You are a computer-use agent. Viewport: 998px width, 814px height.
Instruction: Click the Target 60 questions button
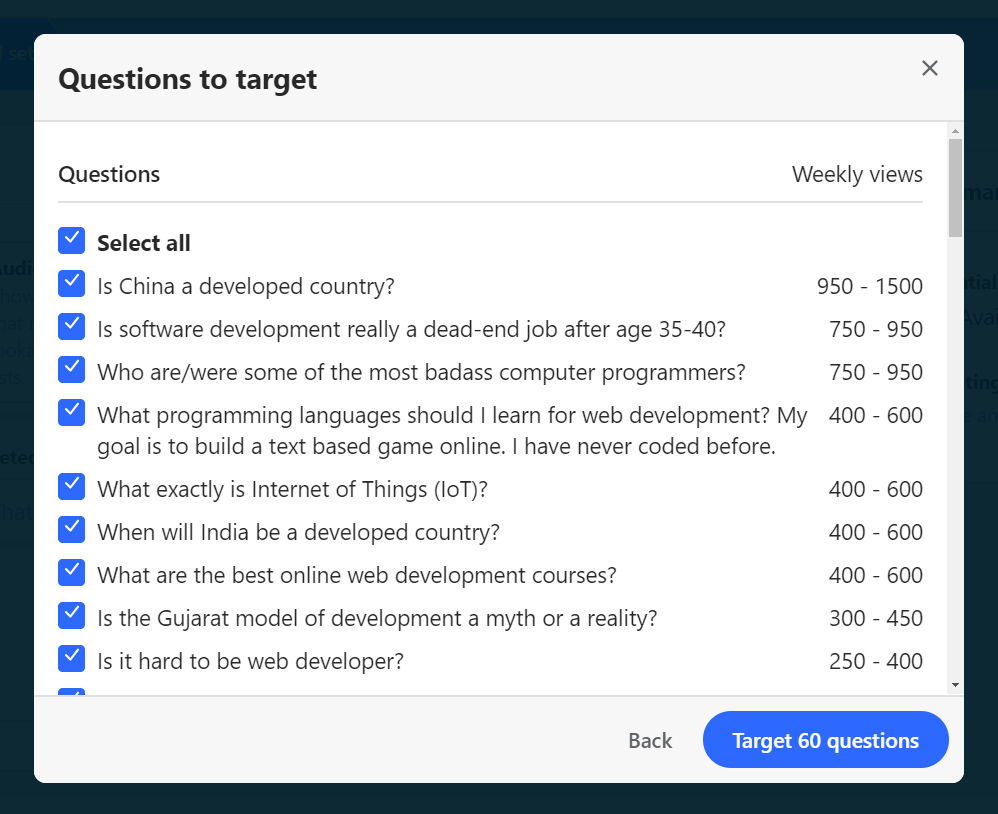pyautogui.click(x=825, y=740)
